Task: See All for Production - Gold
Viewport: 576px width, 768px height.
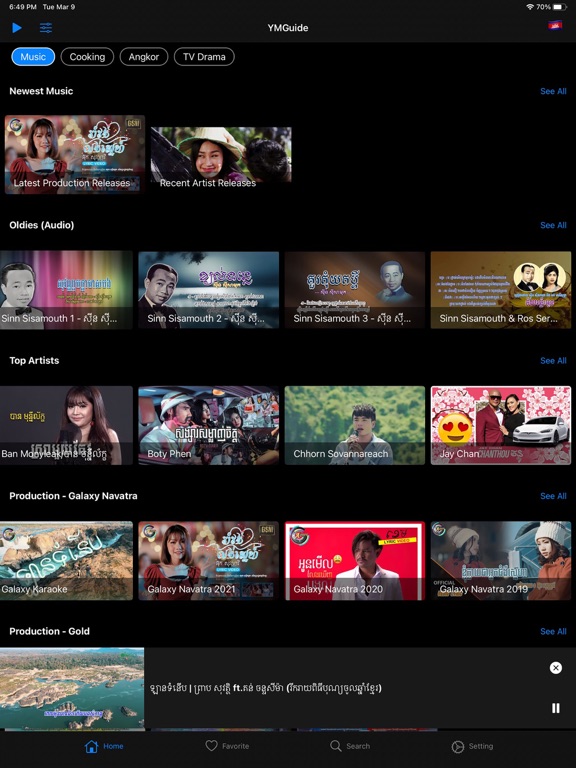Action: click(553, 631)
